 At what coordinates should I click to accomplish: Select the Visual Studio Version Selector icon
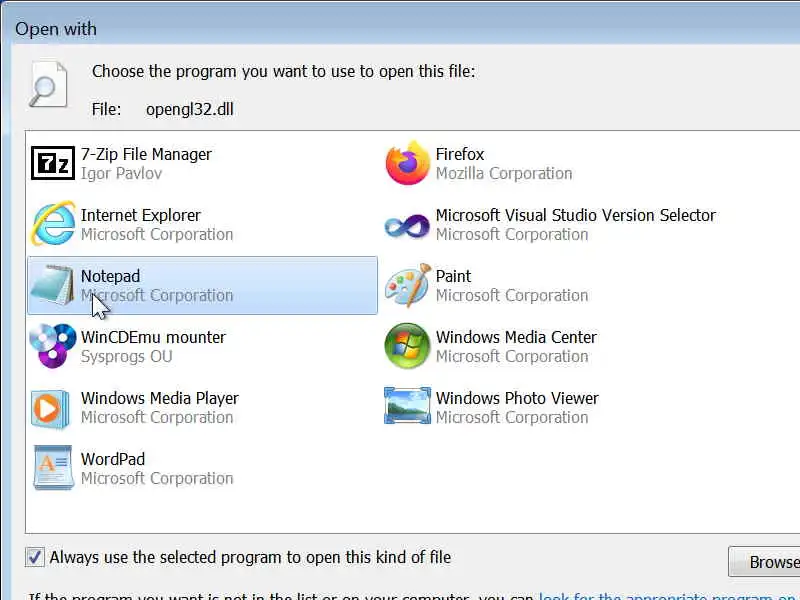pyautogui.click(x=407, y=226)
